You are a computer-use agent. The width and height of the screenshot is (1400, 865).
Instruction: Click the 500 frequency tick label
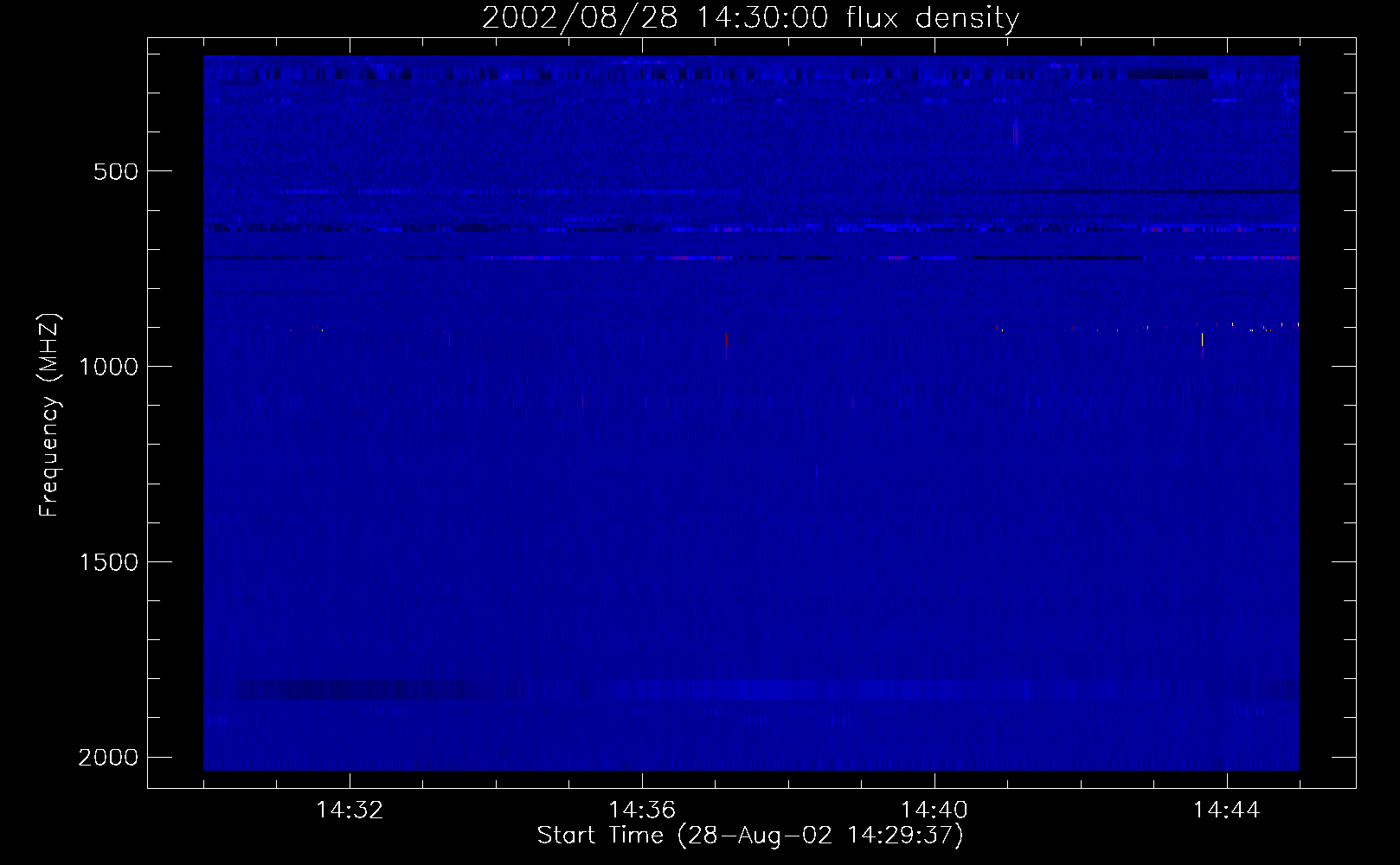tap(116, 171)
